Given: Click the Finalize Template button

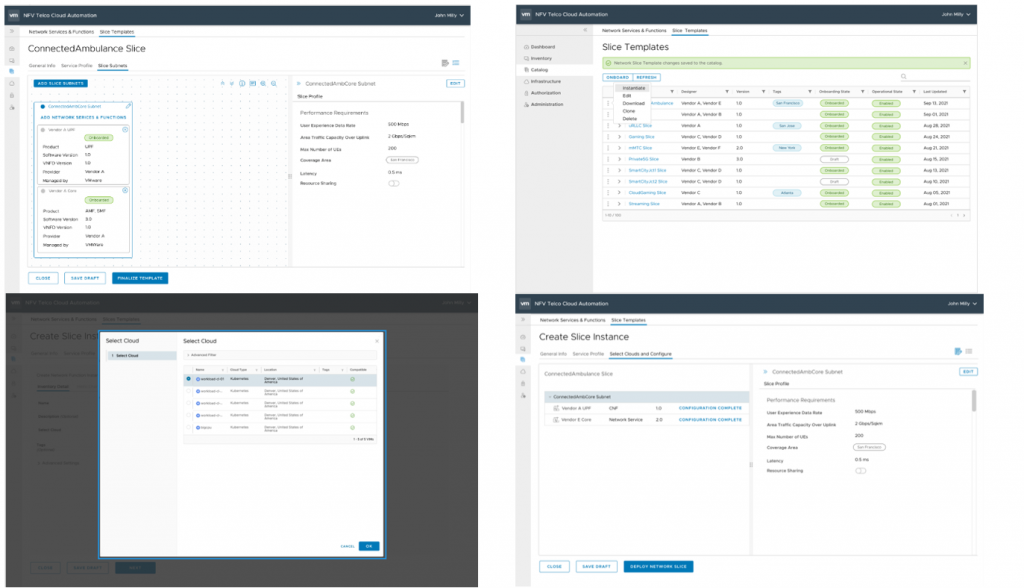Looking at the screenshot, I should [140, 278].
